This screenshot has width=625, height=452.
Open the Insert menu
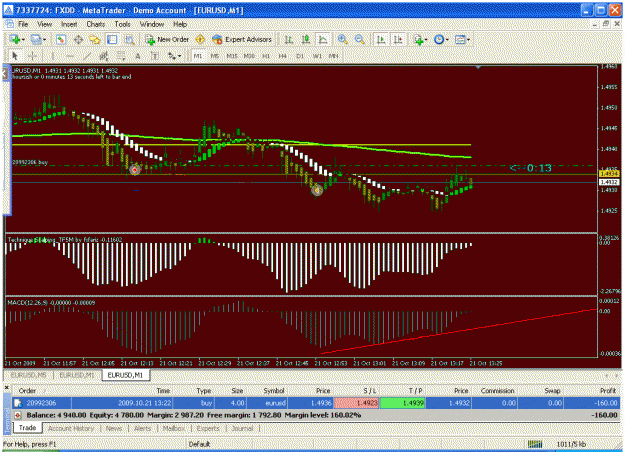69,24
